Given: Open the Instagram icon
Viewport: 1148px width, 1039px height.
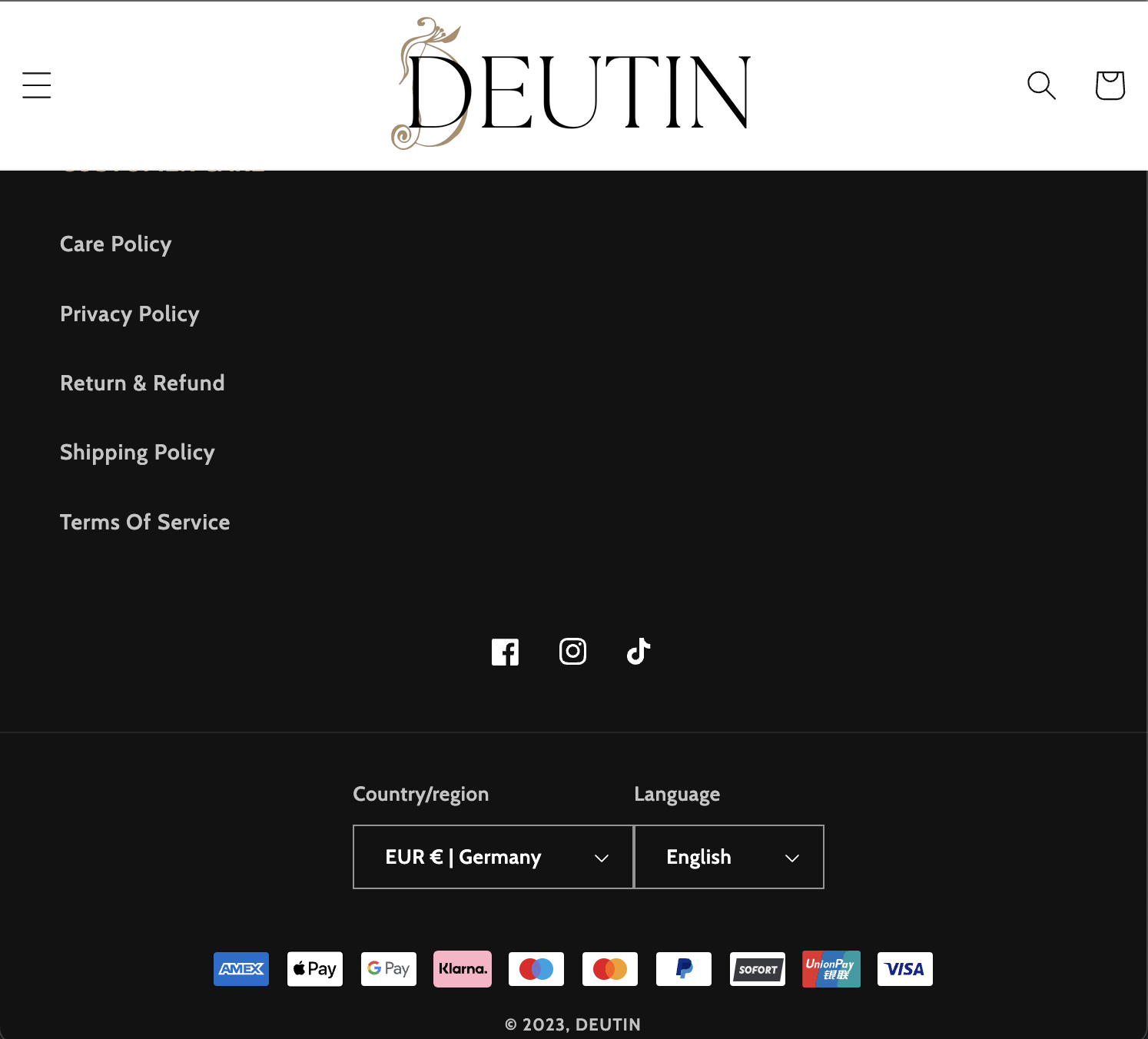Looking at the screenshot, I should pos(572,651).
